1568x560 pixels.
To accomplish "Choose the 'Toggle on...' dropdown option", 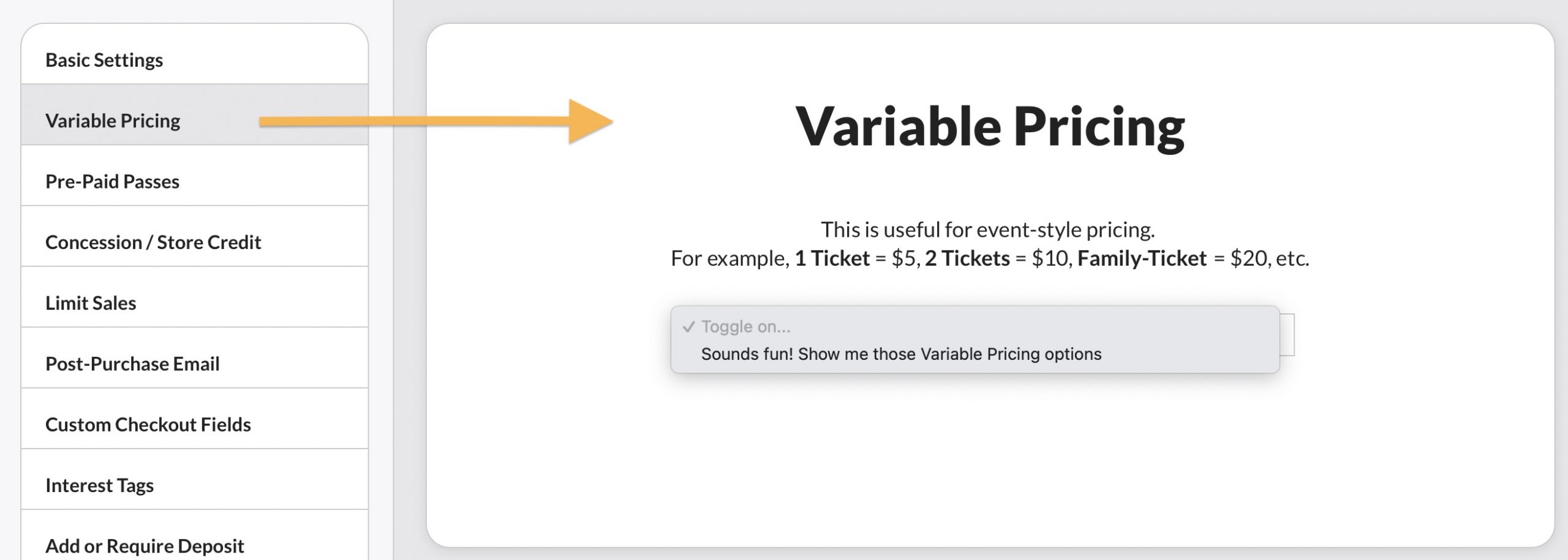I will [745, 326].
